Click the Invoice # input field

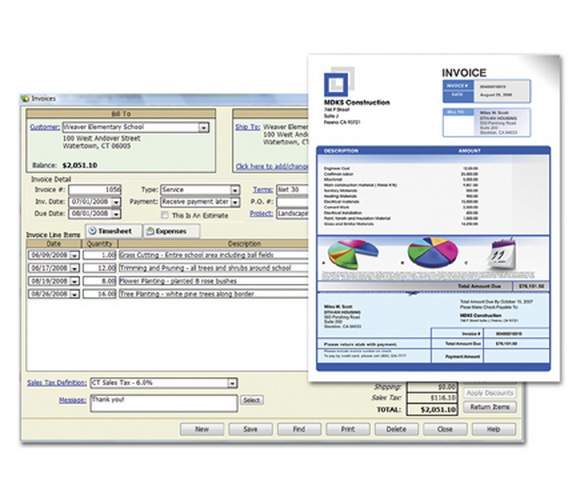click(x=95, y=190)
